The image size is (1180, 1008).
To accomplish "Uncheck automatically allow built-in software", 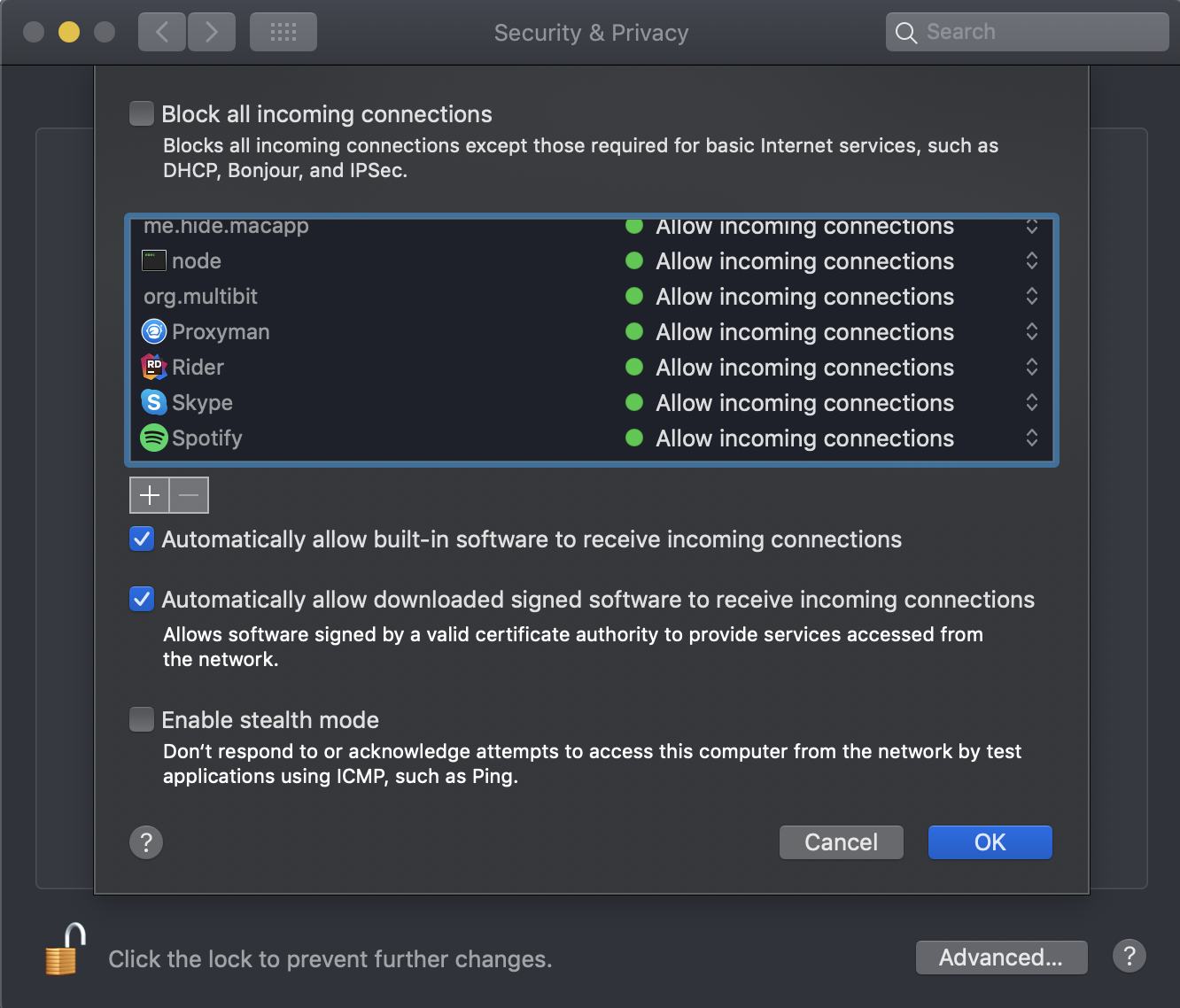I will pyautogui.click(x=141, y=539).
